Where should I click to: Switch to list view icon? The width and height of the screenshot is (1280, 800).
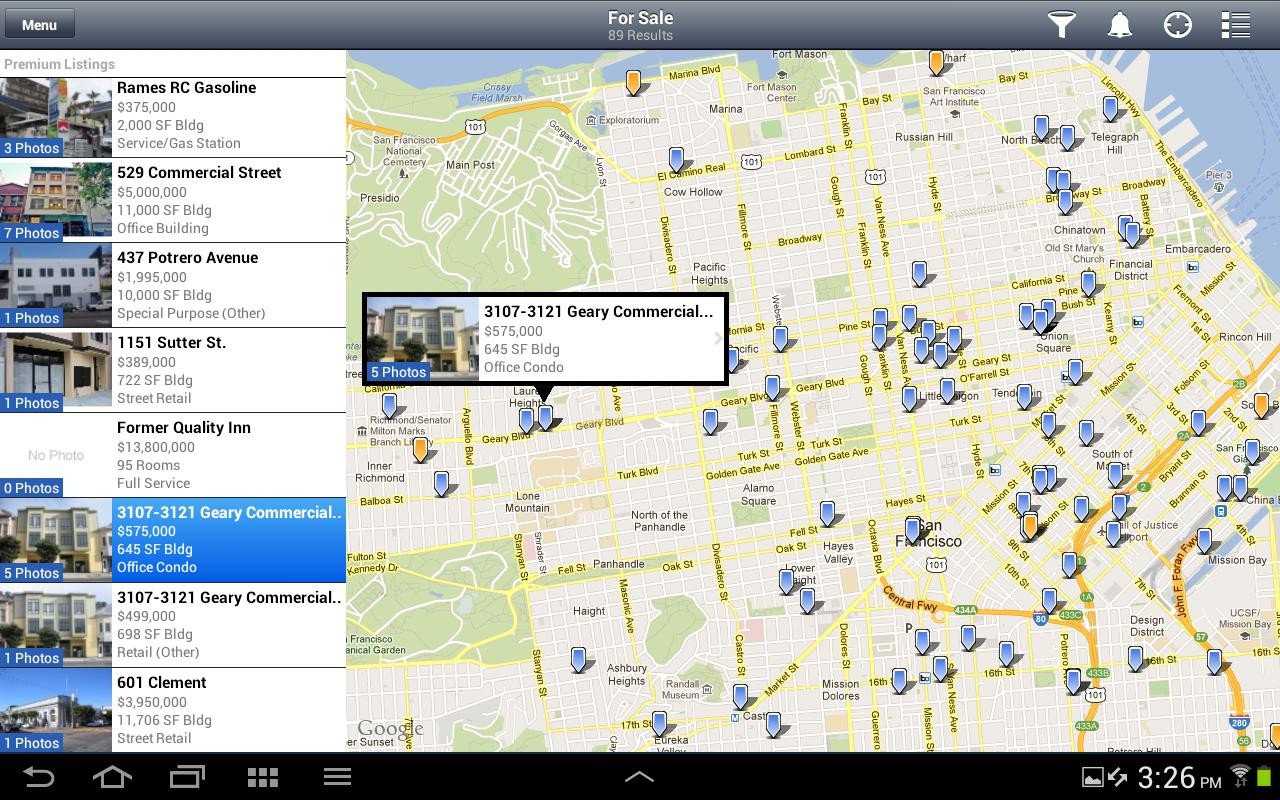[x=1236, y=25]
